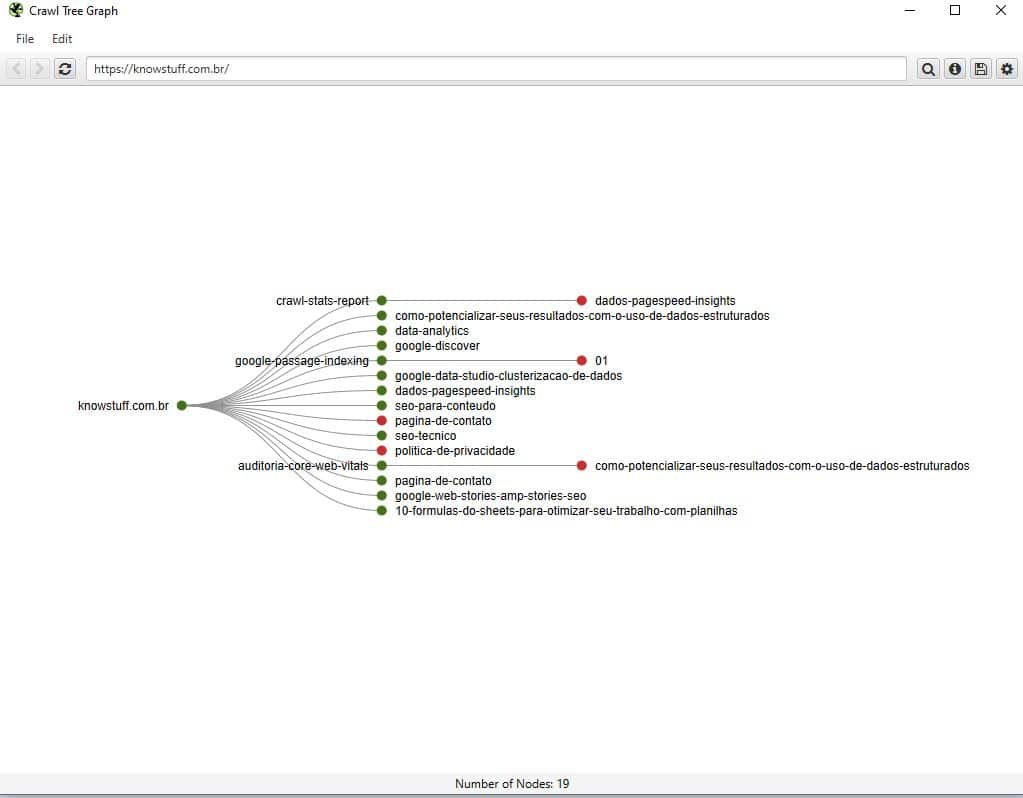Viewport: 1023px width, 798px height.
Task: Open the search magnifier tool
Action: click(x=928, y=69)
